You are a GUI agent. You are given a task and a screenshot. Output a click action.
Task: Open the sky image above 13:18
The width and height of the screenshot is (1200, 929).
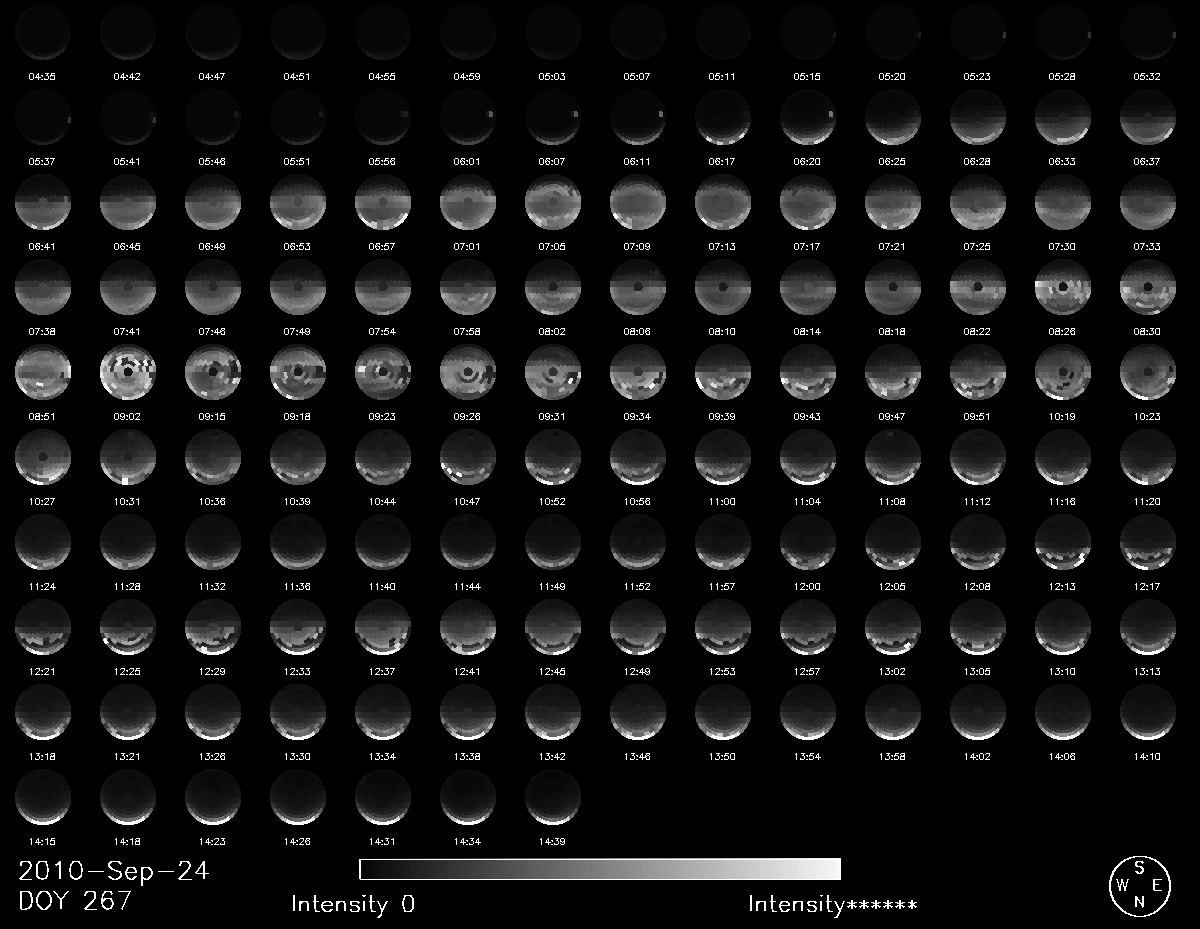click(43, 713)
